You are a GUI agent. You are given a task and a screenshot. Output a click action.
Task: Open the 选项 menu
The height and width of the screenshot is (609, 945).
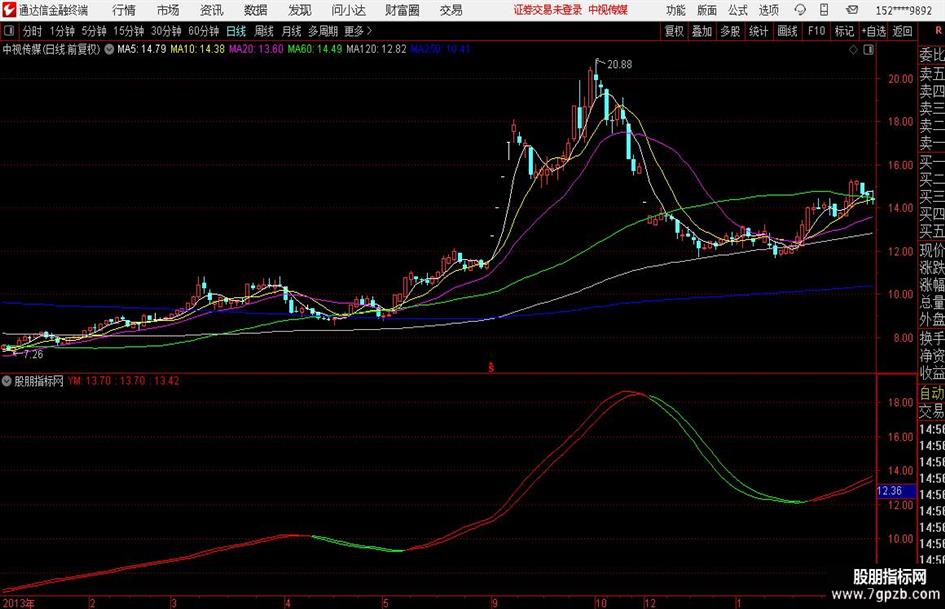[768, 10]
